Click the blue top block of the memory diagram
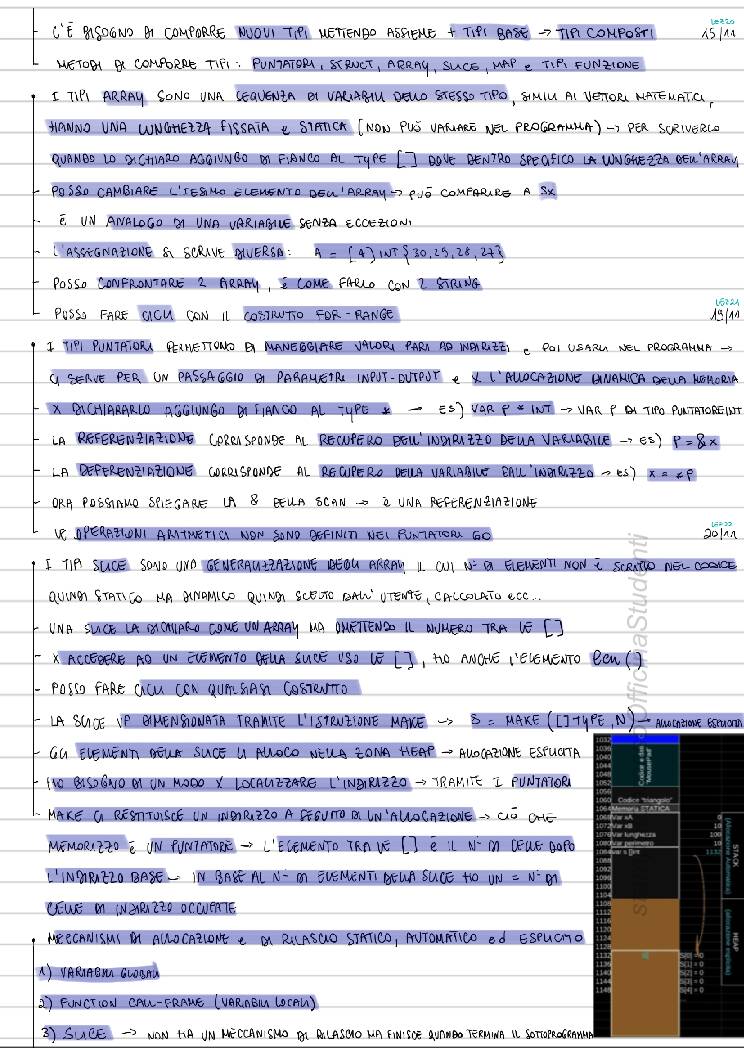Image resolution: width=744 pixels, height=1048 pixels. [645, 739]
